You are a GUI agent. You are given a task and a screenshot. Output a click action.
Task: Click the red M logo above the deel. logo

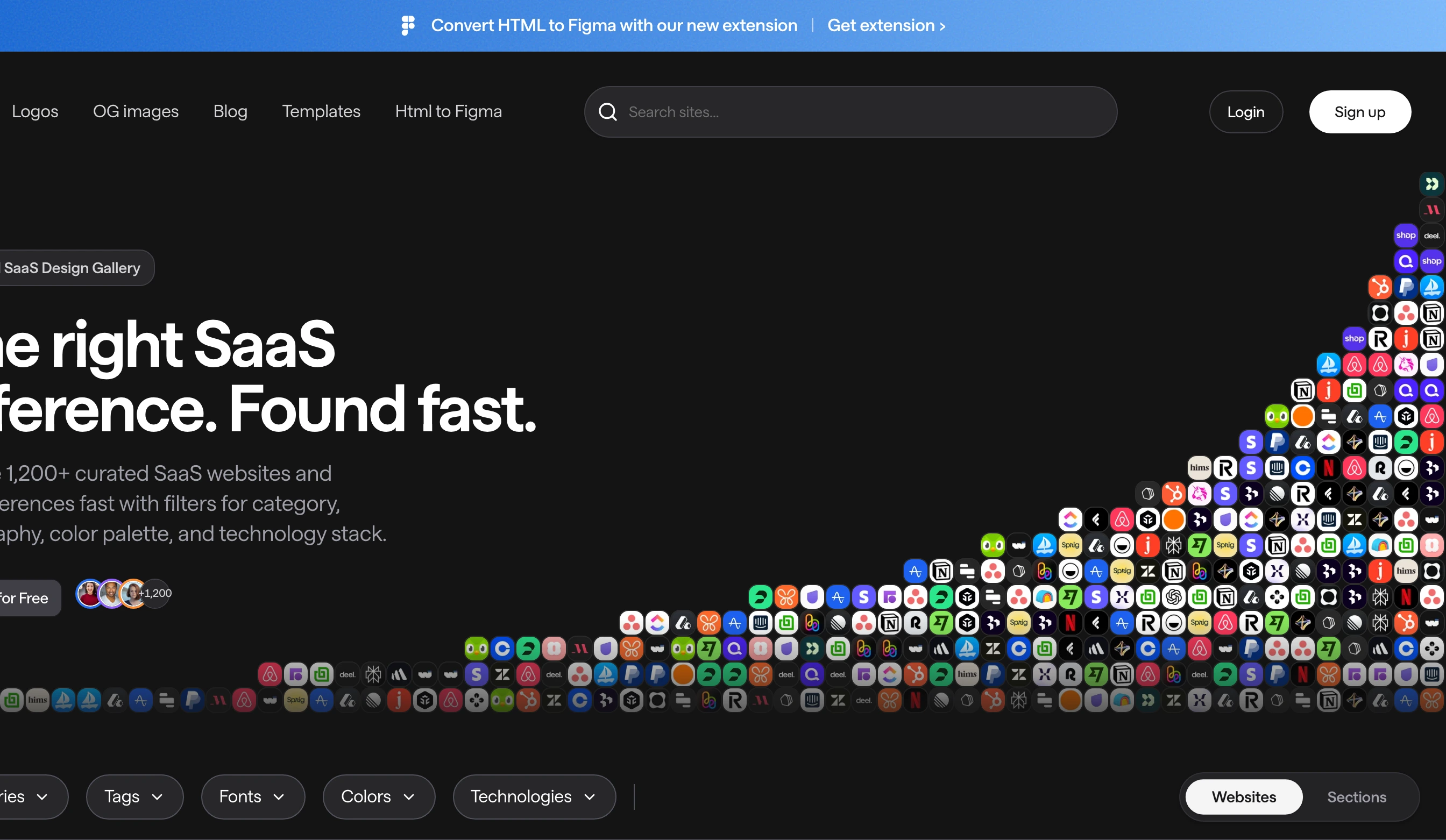(x=1431, y=209)
